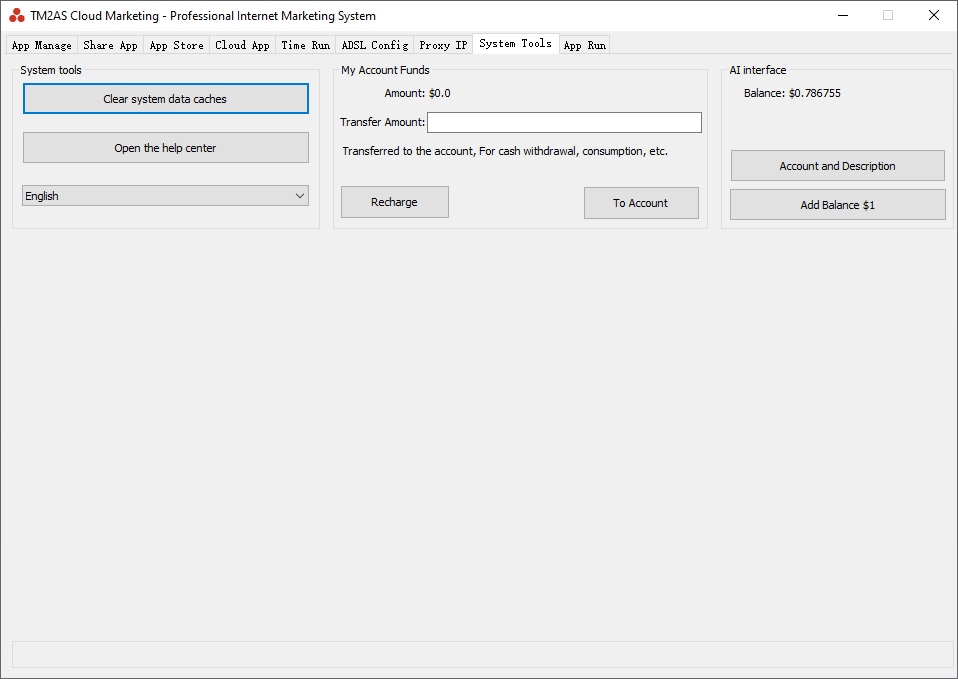The image size is (958, 679).
Task: Open Account and Description
Action: [837, 166]
